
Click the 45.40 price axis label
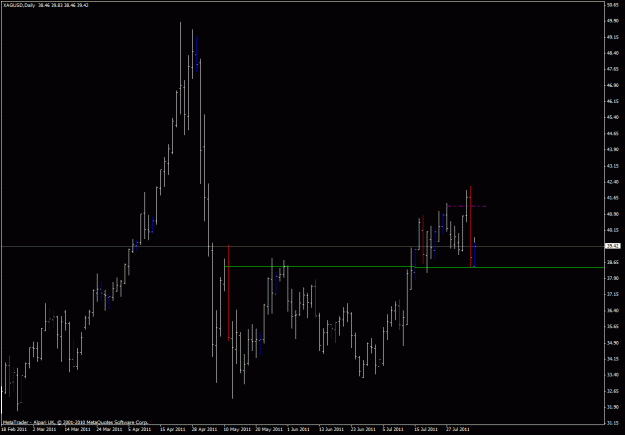click(613, 117)
